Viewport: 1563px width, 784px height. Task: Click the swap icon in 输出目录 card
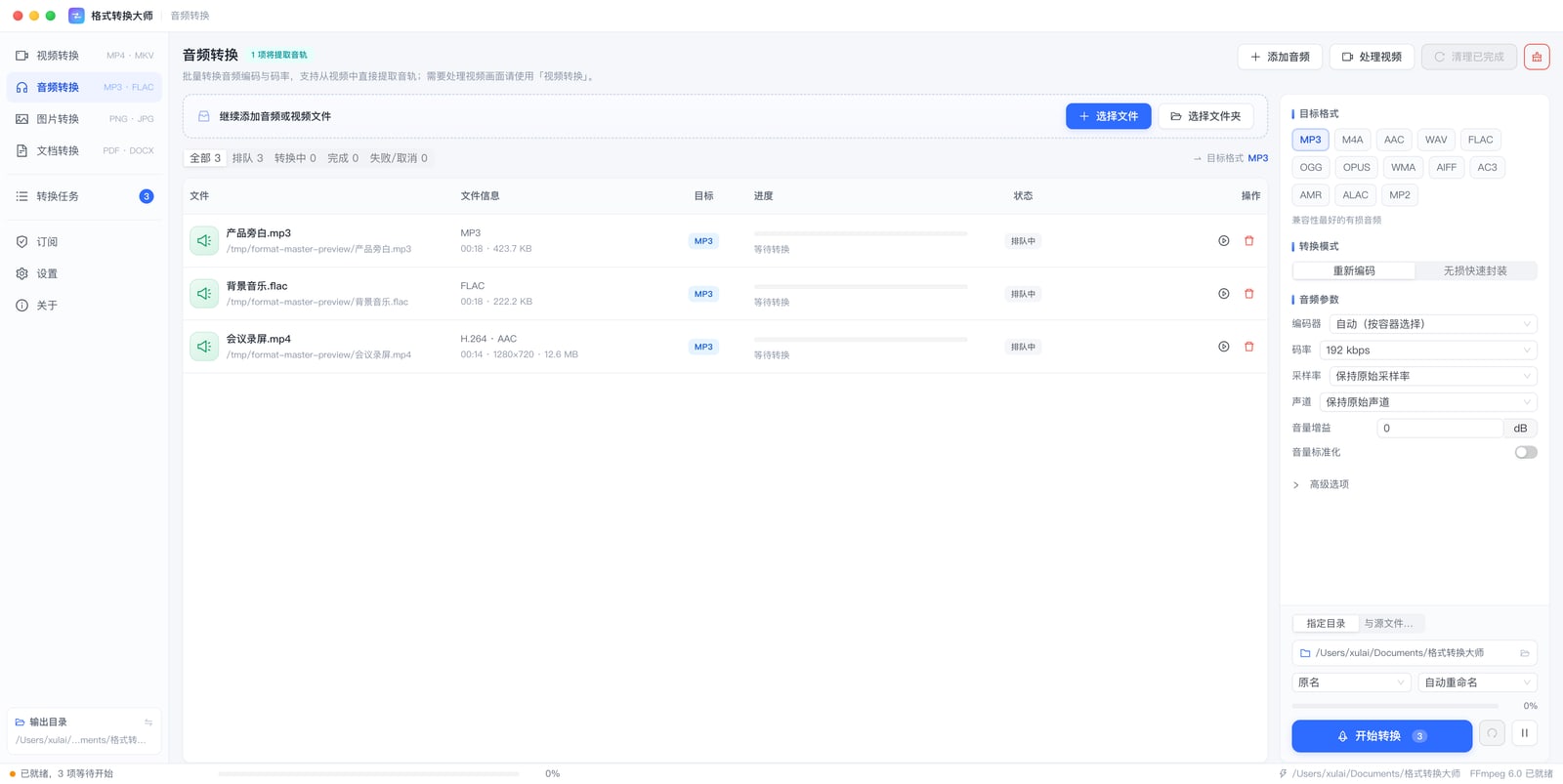coord(148,722)
